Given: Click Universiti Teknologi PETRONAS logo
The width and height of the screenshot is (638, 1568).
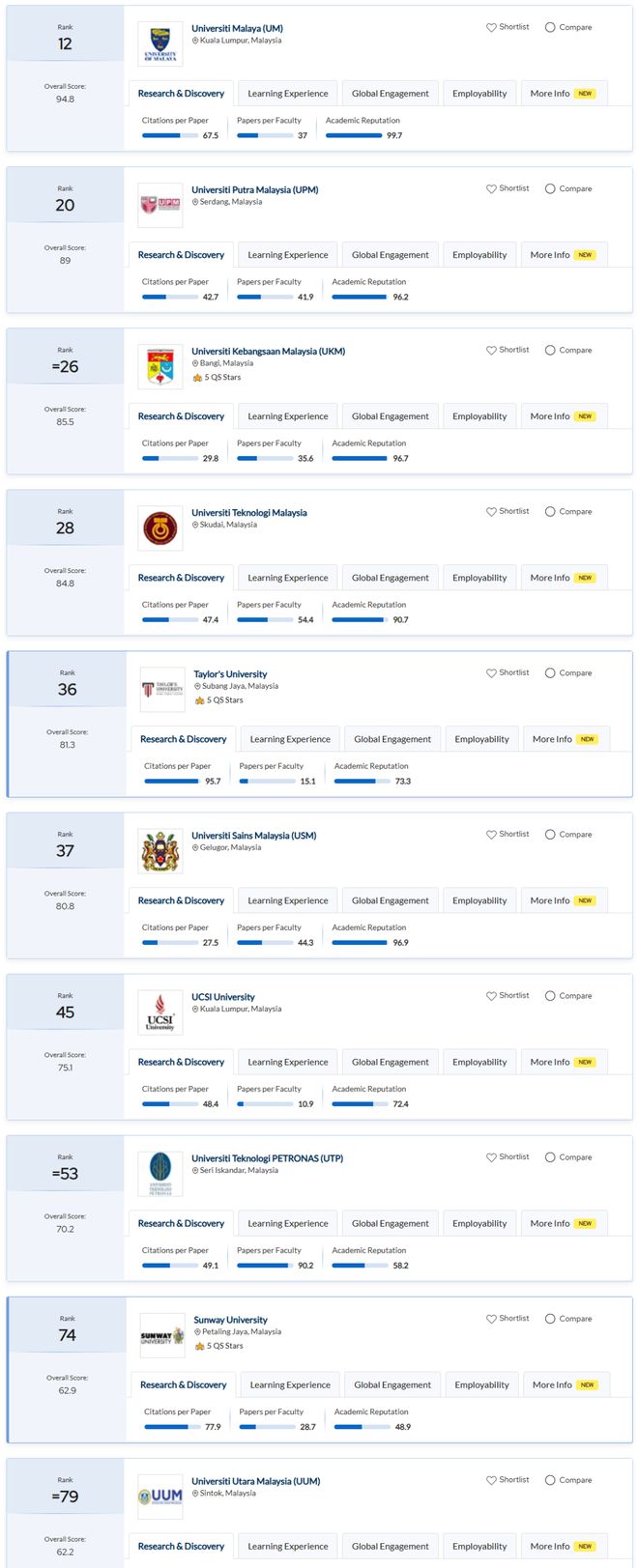Looking at the screenshot, I should (x=160, y=1173).
